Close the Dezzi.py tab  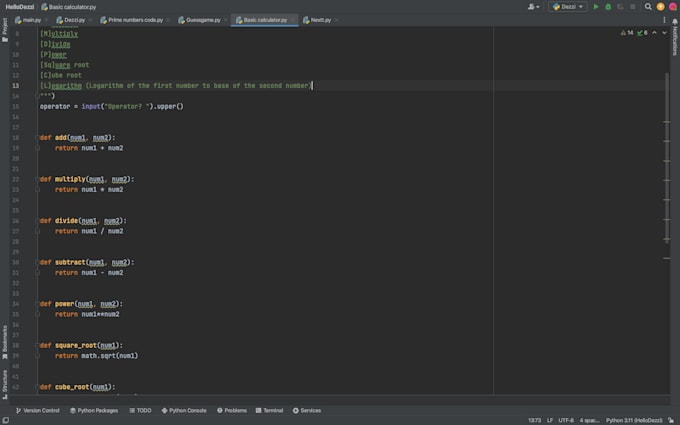pos(90,20)
